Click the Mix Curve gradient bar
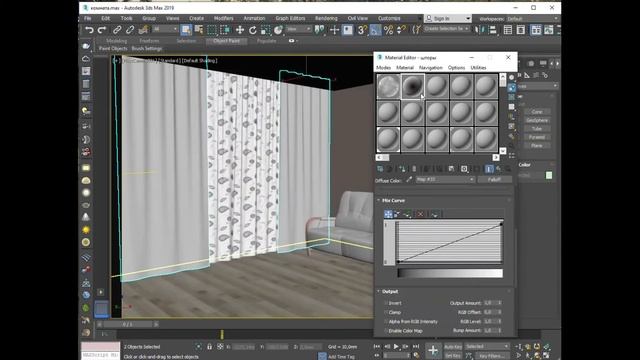The height and width of the screenshot is (360, 640). click(450, 273)
